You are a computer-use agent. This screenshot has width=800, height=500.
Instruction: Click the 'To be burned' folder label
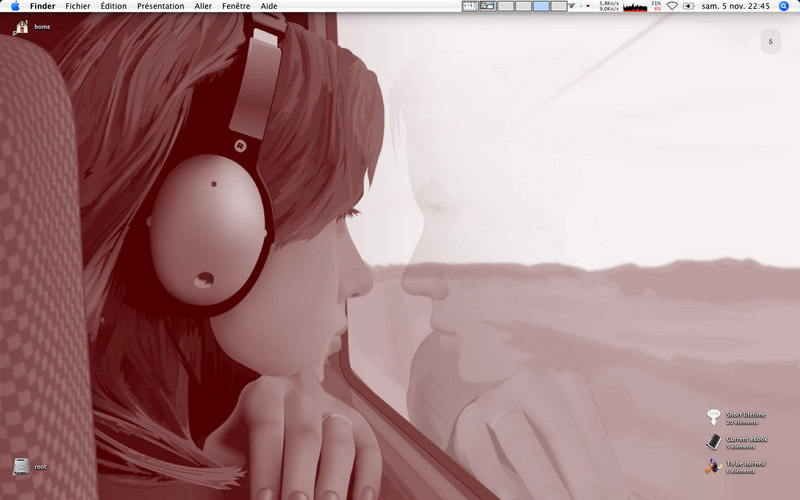[746, 464]
